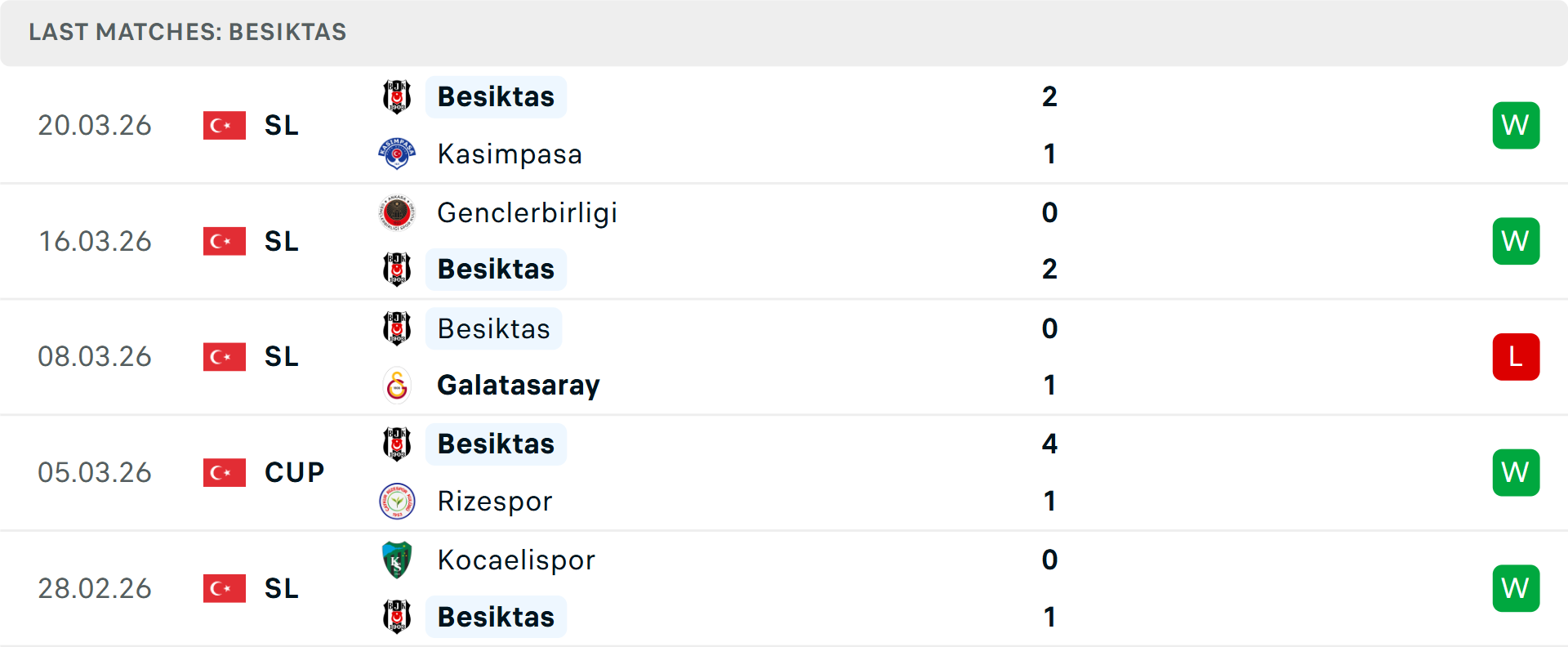Click the Kasimpasa club crest icon
Screen dimensions: 1568x647
click(397, 154)
